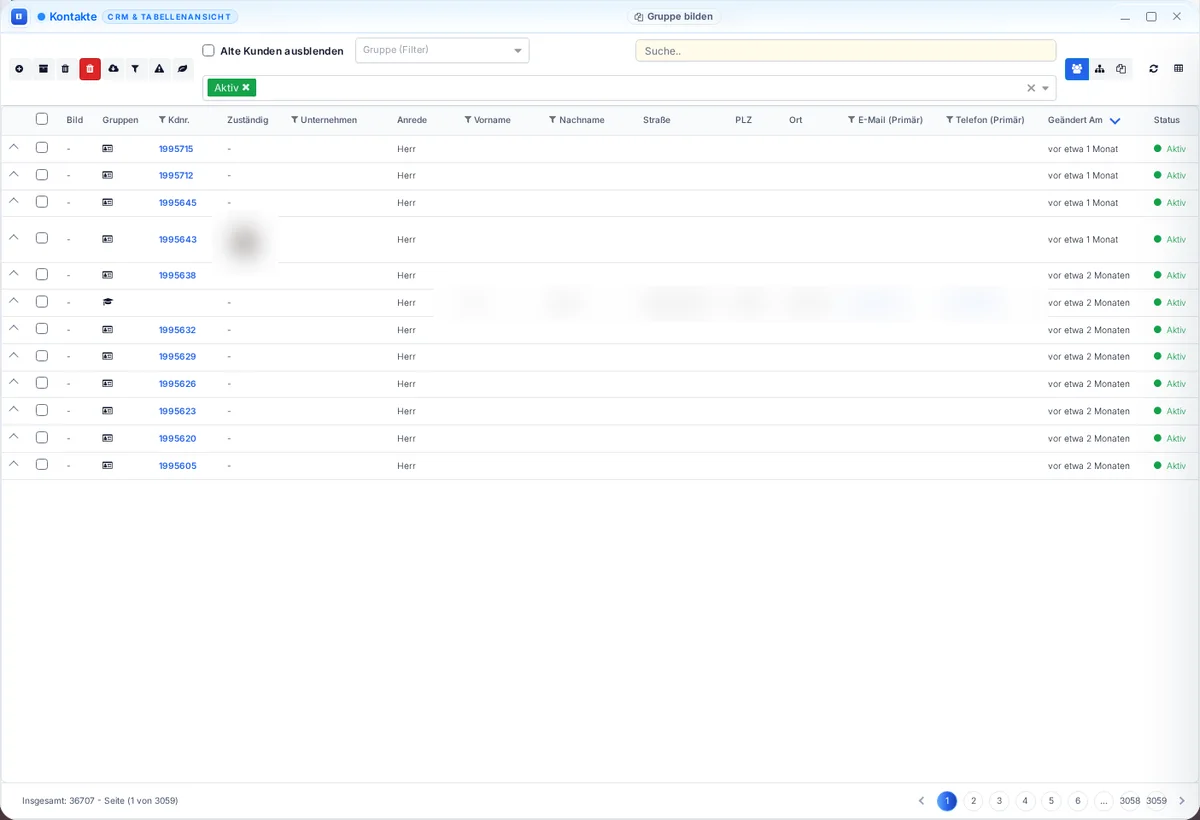Click the gray trash can icon

tap(66, 69)
